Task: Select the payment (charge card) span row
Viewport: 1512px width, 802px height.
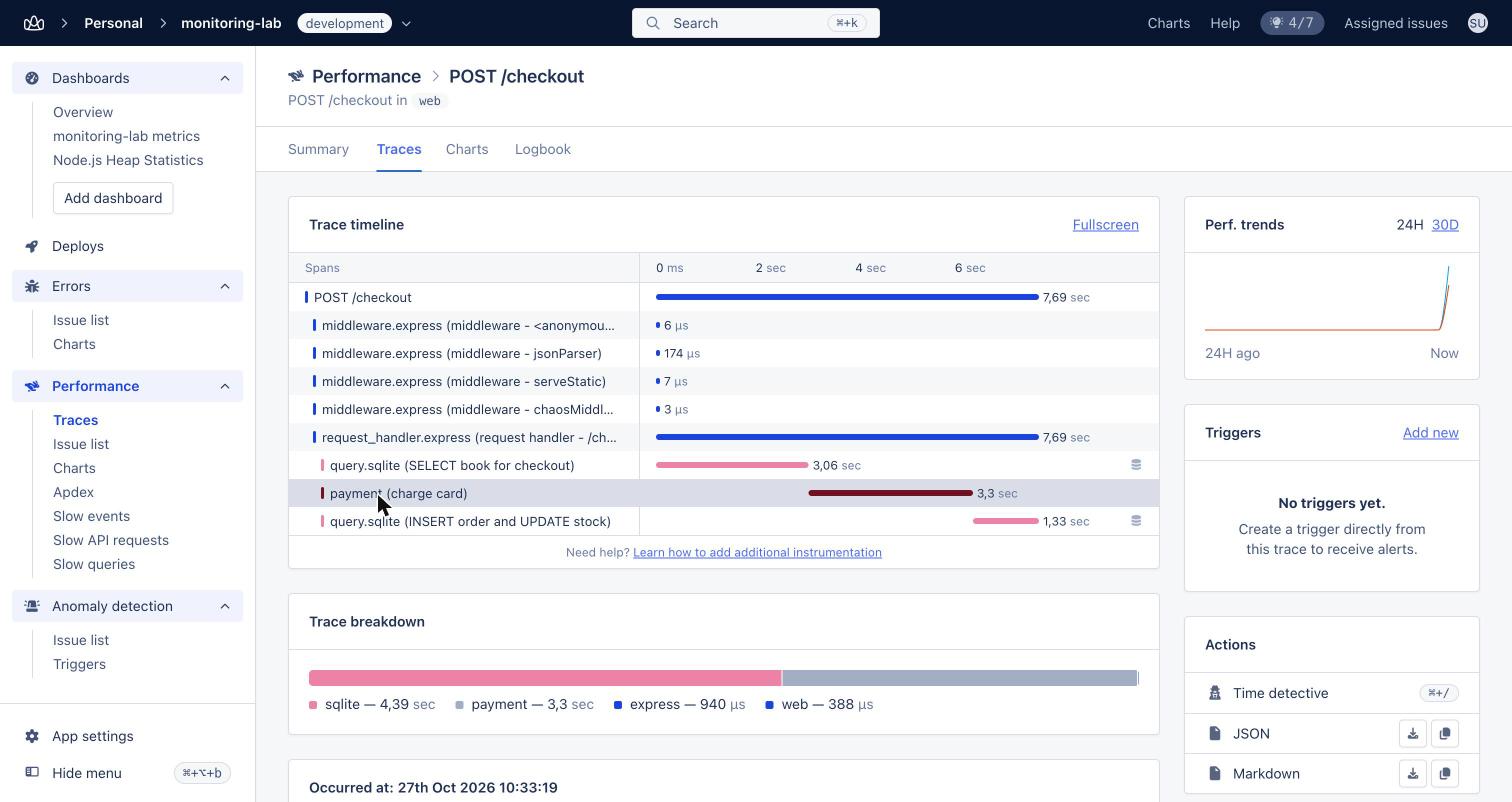Action: coord(724,493)
